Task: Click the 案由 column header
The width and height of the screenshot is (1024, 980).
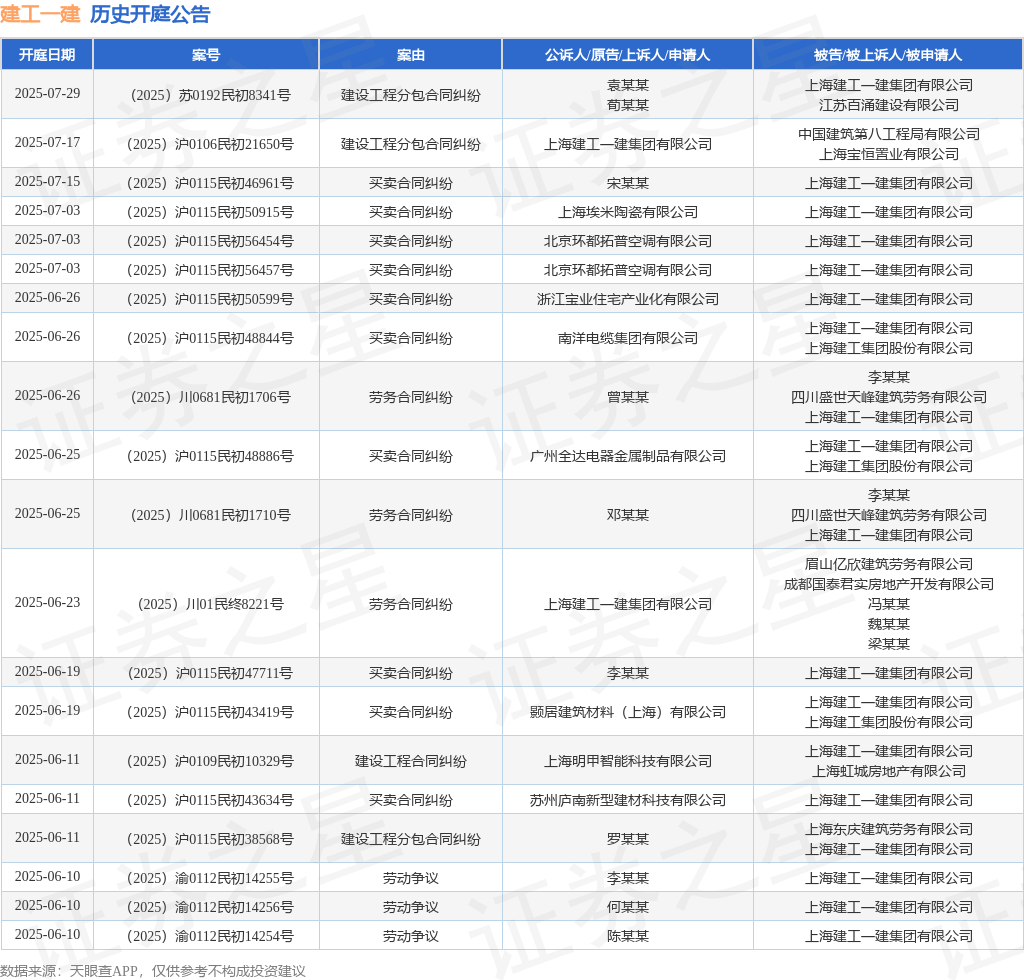Action: point(410,55)
